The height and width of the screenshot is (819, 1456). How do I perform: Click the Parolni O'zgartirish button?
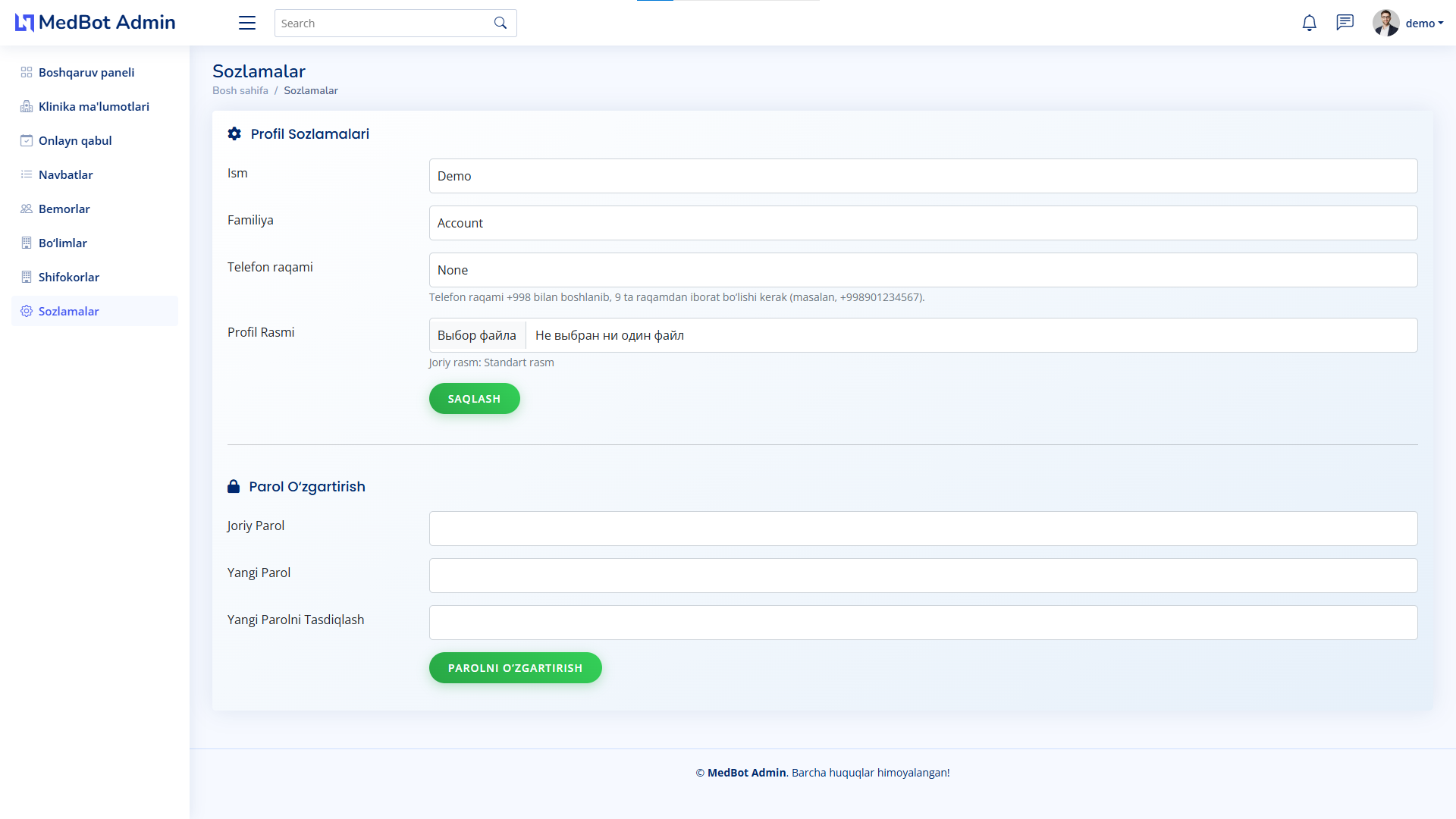(x=515, y=667)
